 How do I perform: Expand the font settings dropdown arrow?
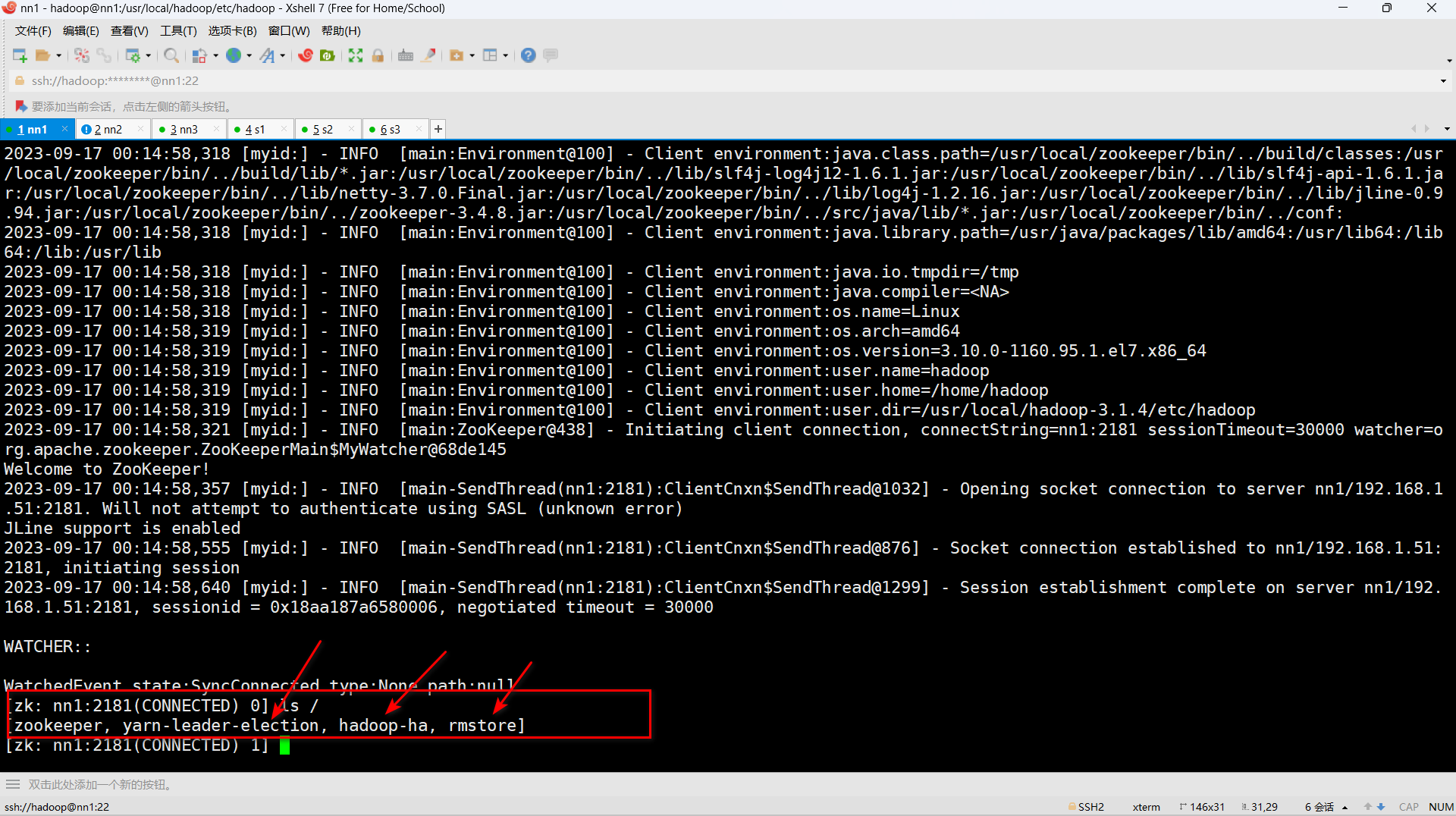pyautogui.click(x=283, y=55)
